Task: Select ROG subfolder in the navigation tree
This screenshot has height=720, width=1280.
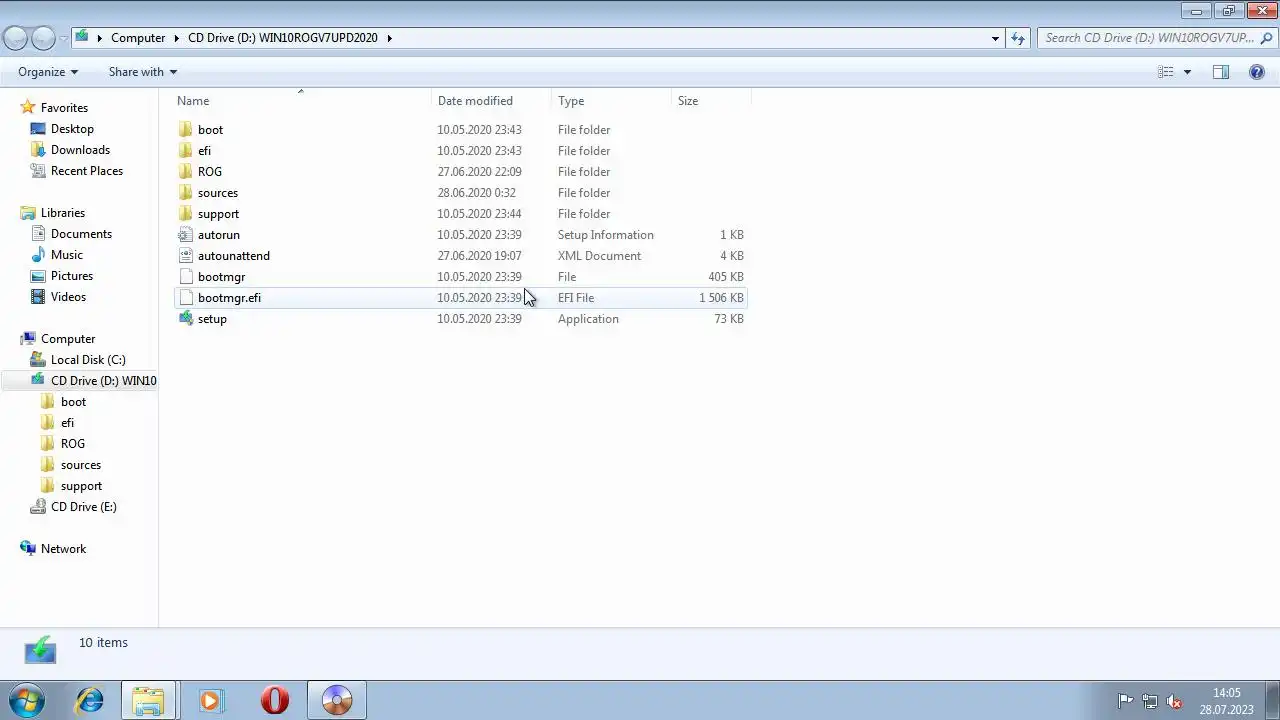Action: (x=73, y=444)
